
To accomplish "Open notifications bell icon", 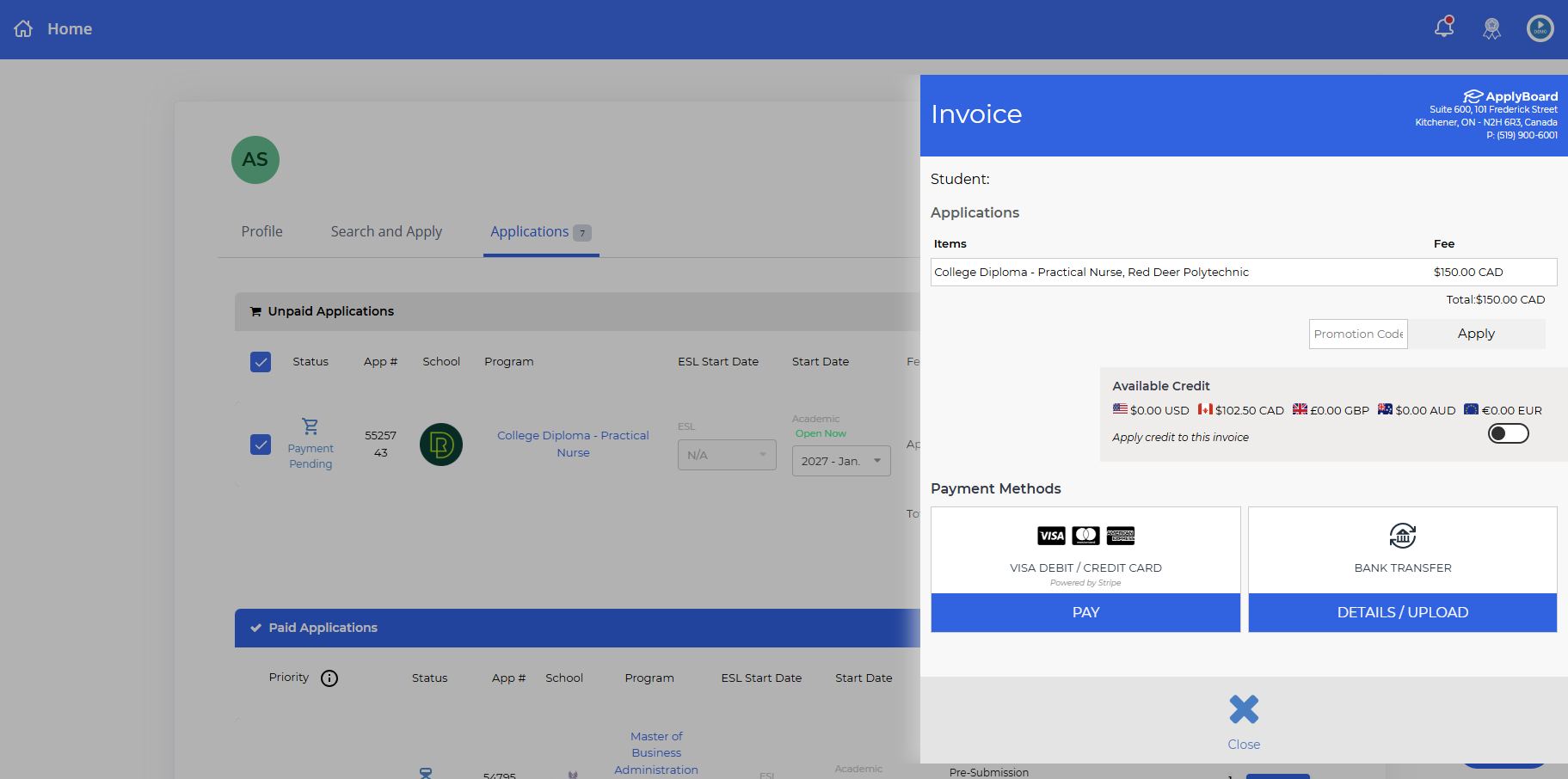I will pos(1444,28).
